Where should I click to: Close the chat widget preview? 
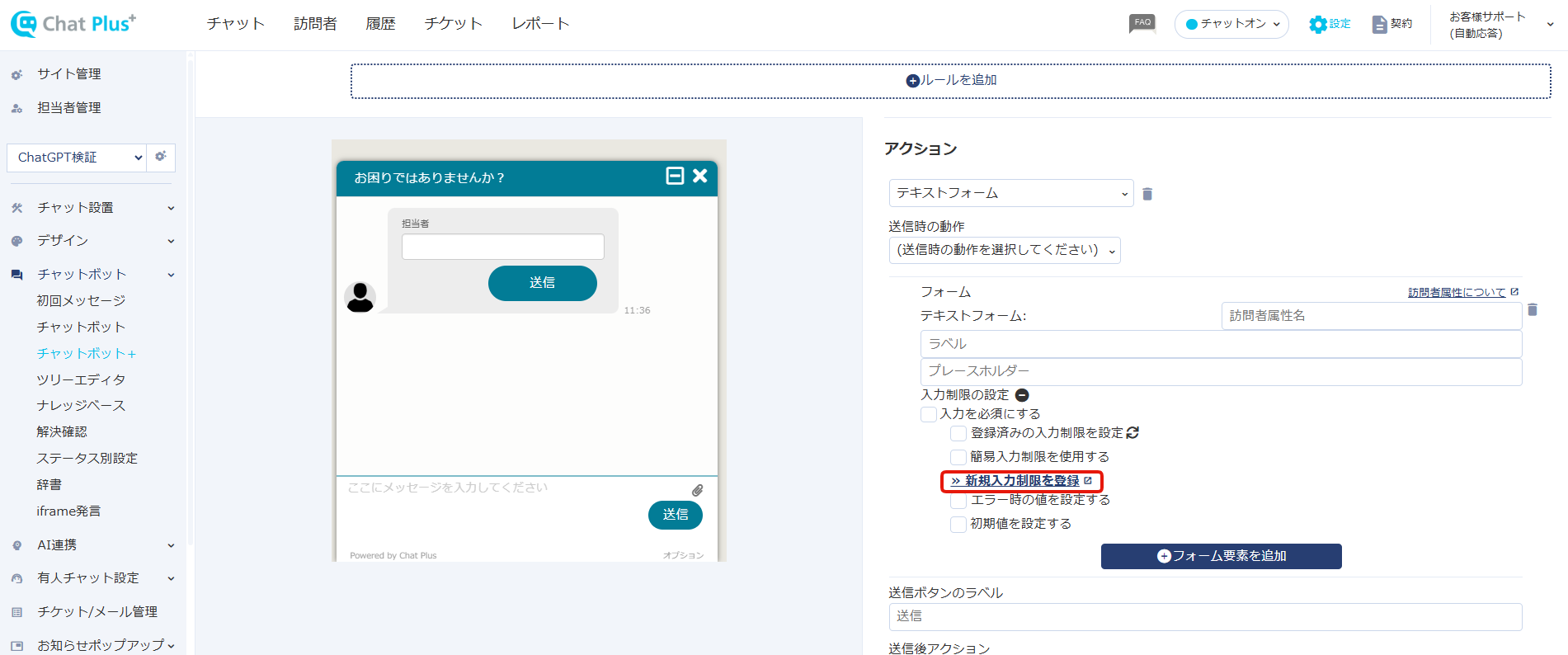point(700,176)
